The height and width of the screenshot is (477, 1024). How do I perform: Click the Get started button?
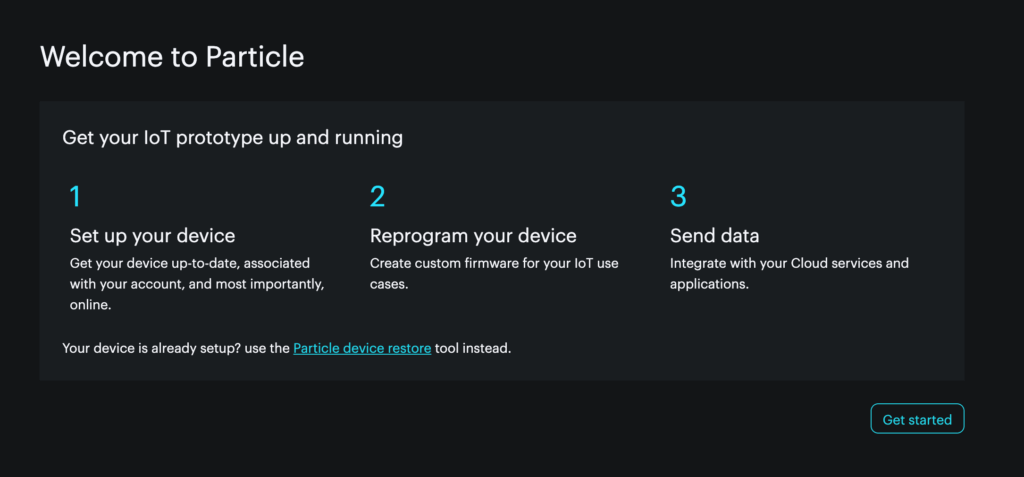[x=917, y=419]
